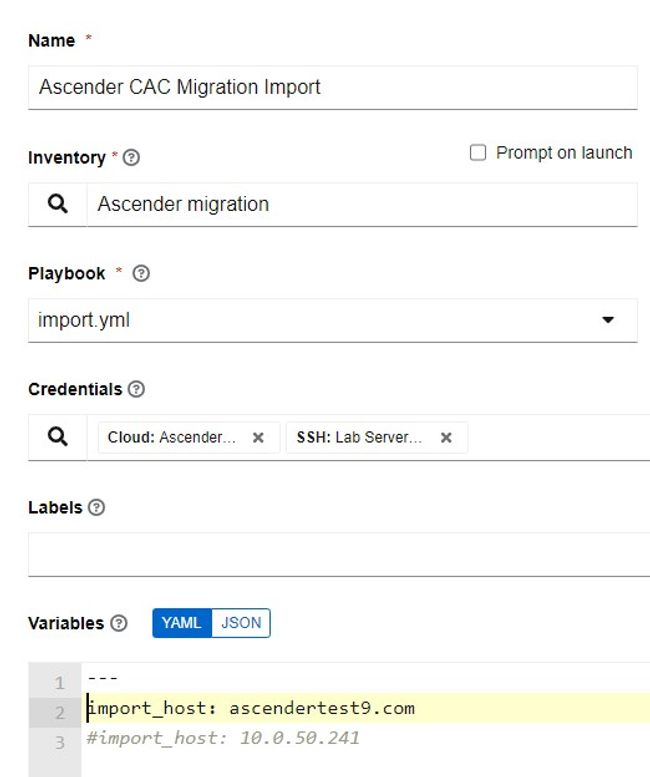Open the import.yml playbook selector
Image resolution: width=650 pixels, height=777 pixels.
[332, 320]
